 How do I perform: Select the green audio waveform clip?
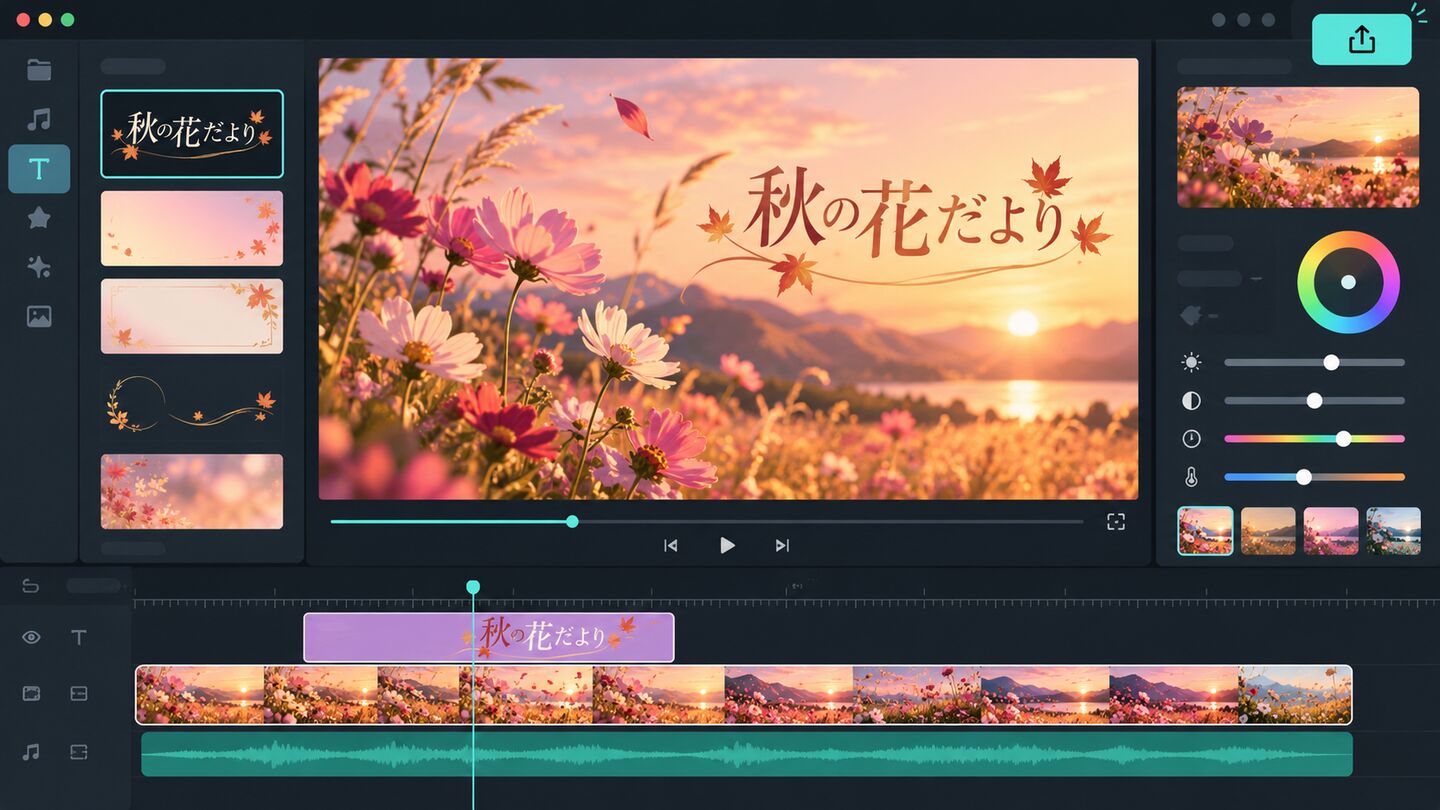[x=747, y=754]
